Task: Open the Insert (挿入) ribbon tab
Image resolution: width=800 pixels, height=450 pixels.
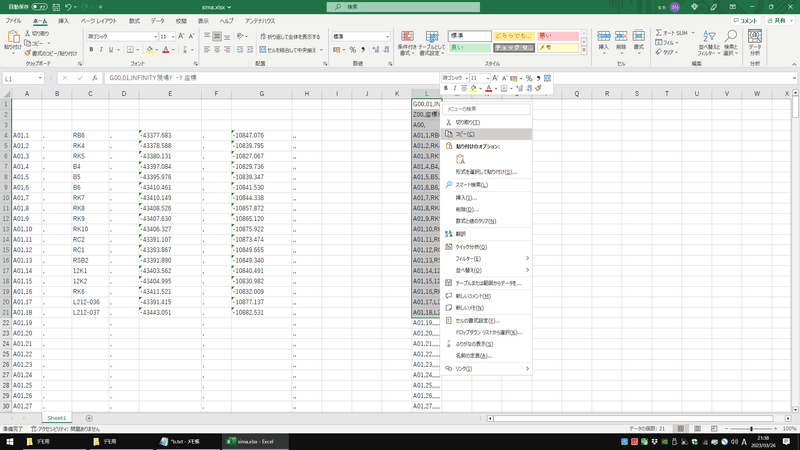Action: (63, 21)
